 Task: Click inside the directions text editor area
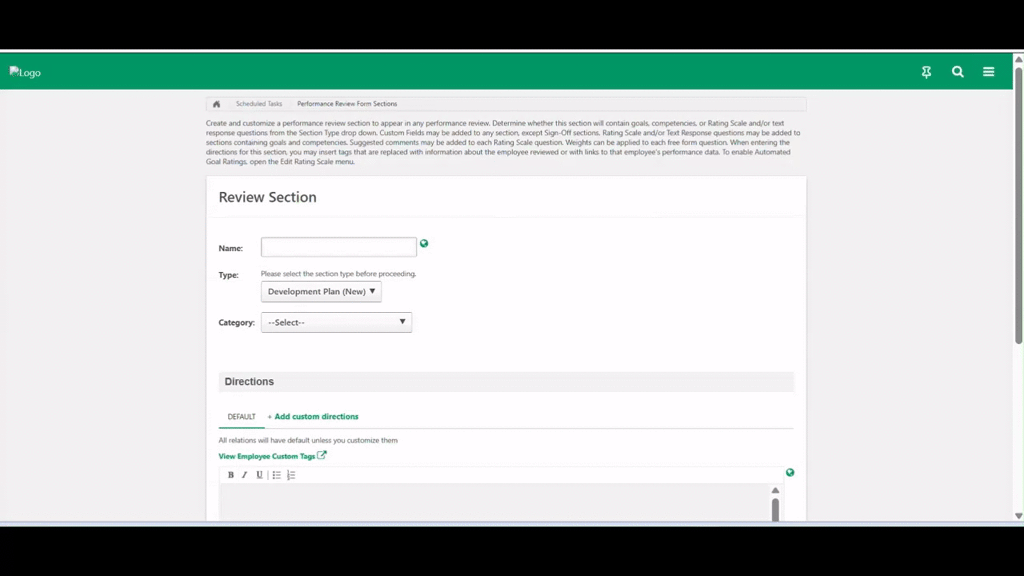pyautogui.click(x=494, y=502)
